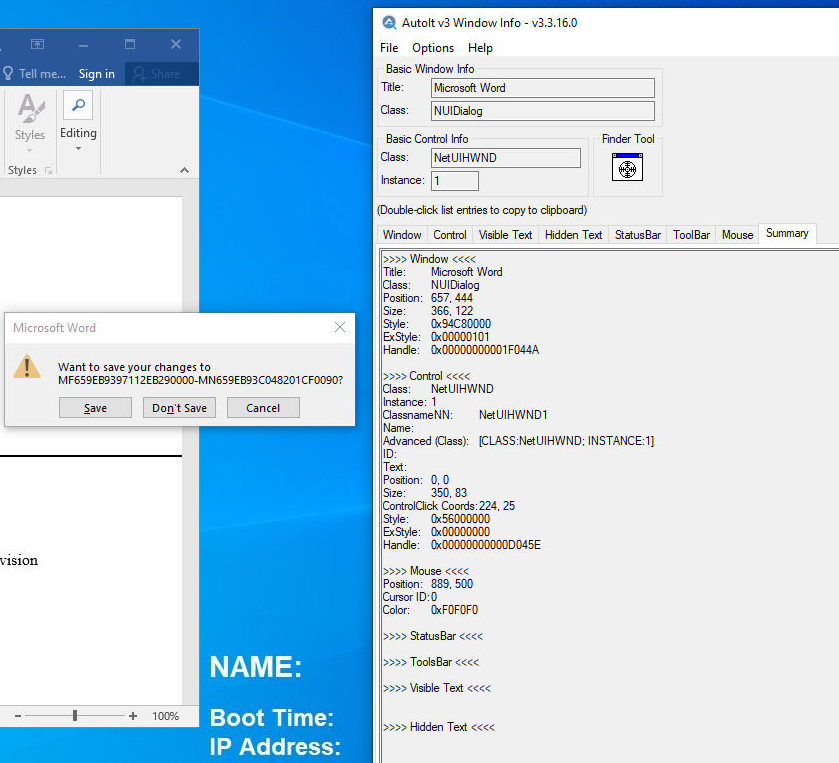Image resolution: width=839 pixels, height=763 pixels.
Task: Click the zoom slider handle in Word
Action: pyautogui.click(x=75, y=716)
